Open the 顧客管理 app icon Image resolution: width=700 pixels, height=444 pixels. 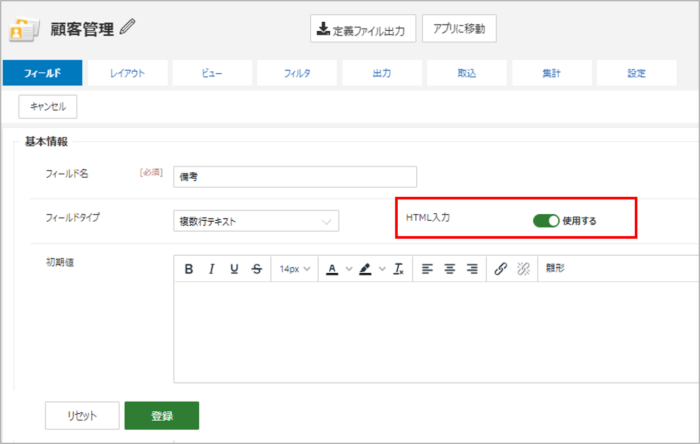click(24, 29)
